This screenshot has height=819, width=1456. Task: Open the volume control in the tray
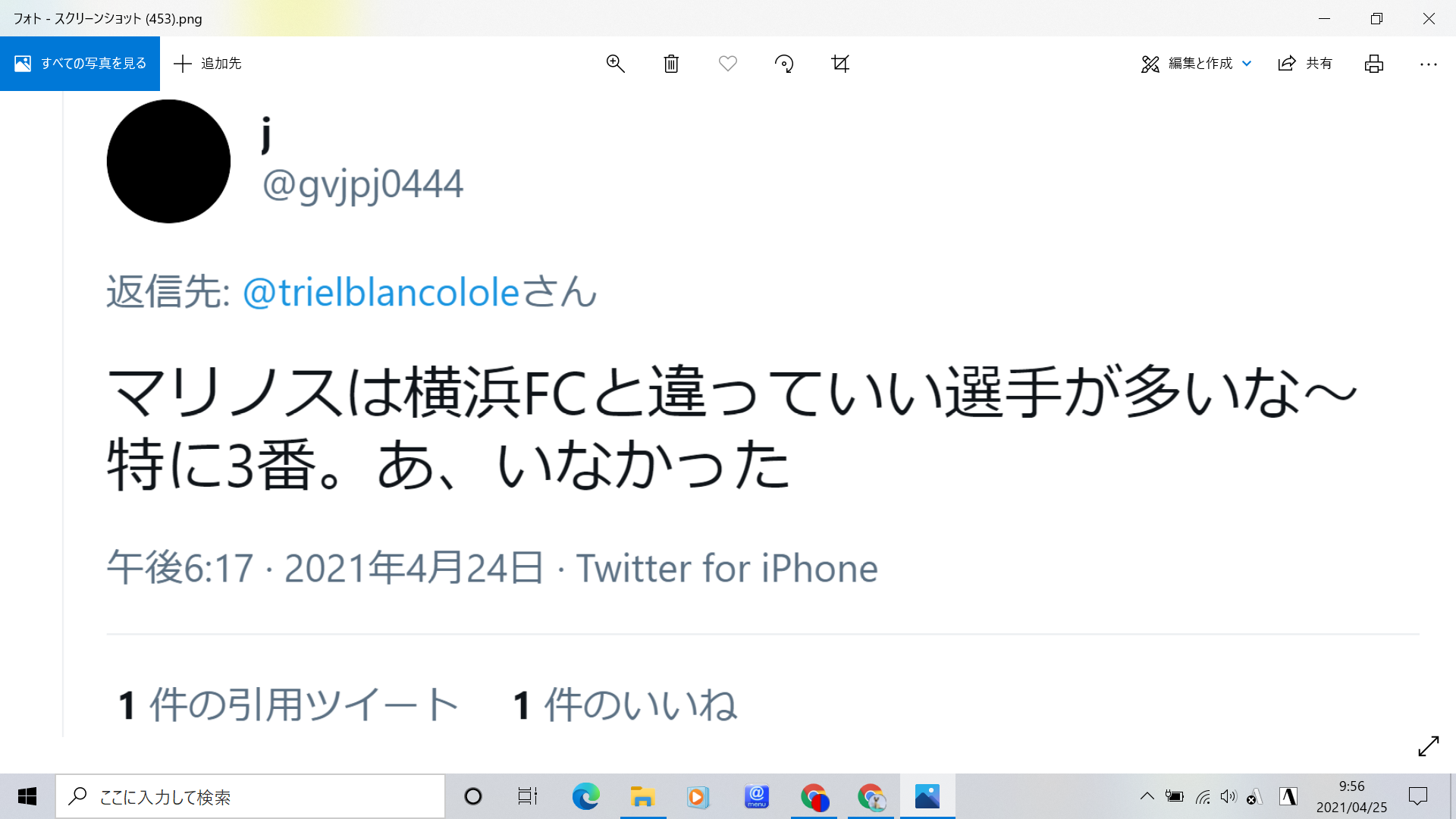(x=1228, y=796)
